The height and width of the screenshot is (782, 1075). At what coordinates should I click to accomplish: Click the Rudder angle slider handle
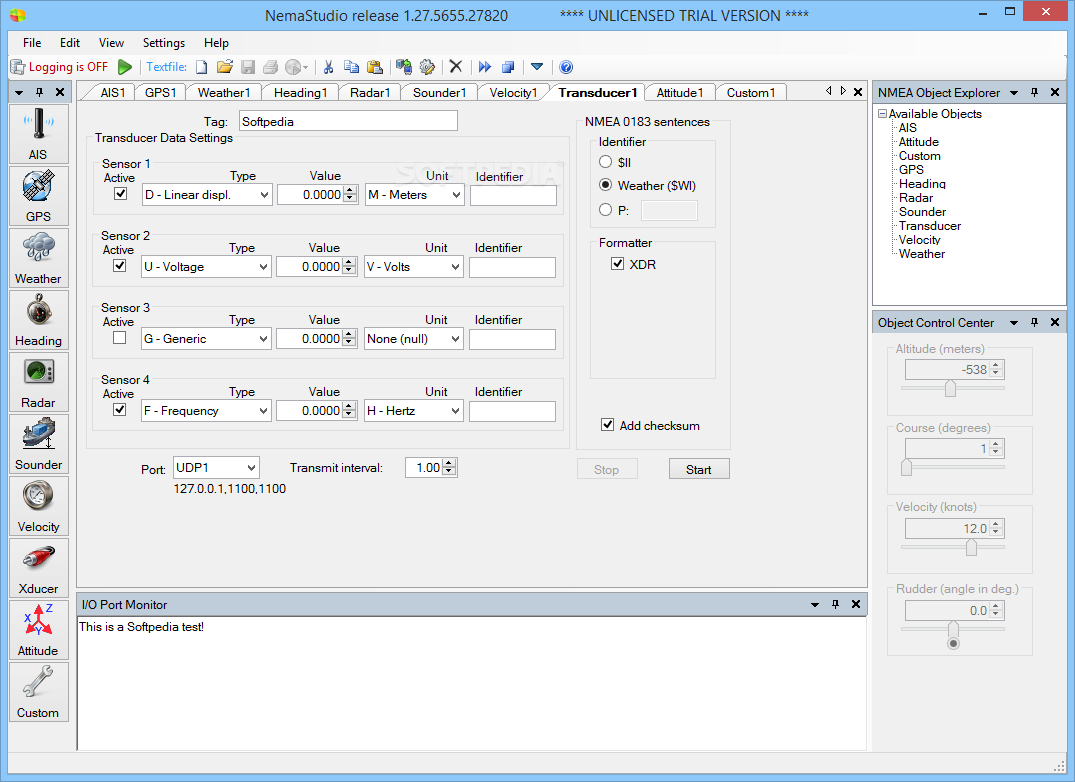pyautogui.click(x=953, y=629)
